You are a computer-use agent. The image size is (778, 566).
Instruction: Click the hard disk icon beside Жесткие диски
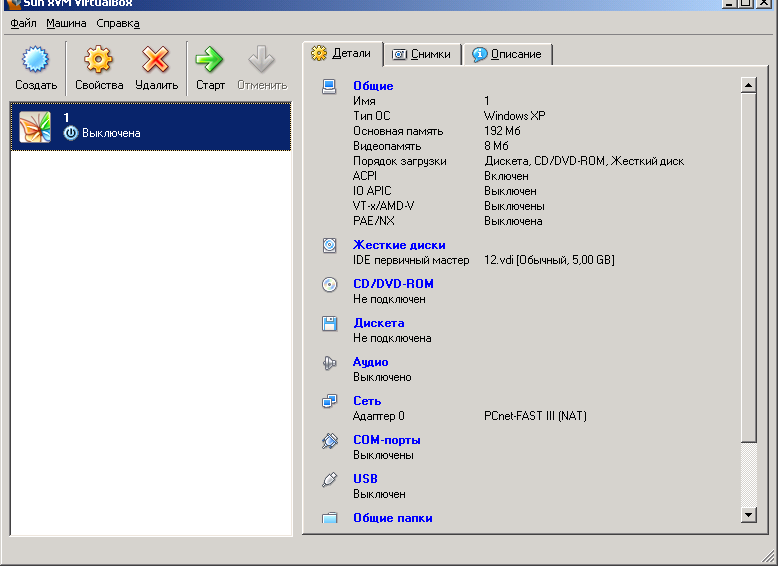(329, 245)
